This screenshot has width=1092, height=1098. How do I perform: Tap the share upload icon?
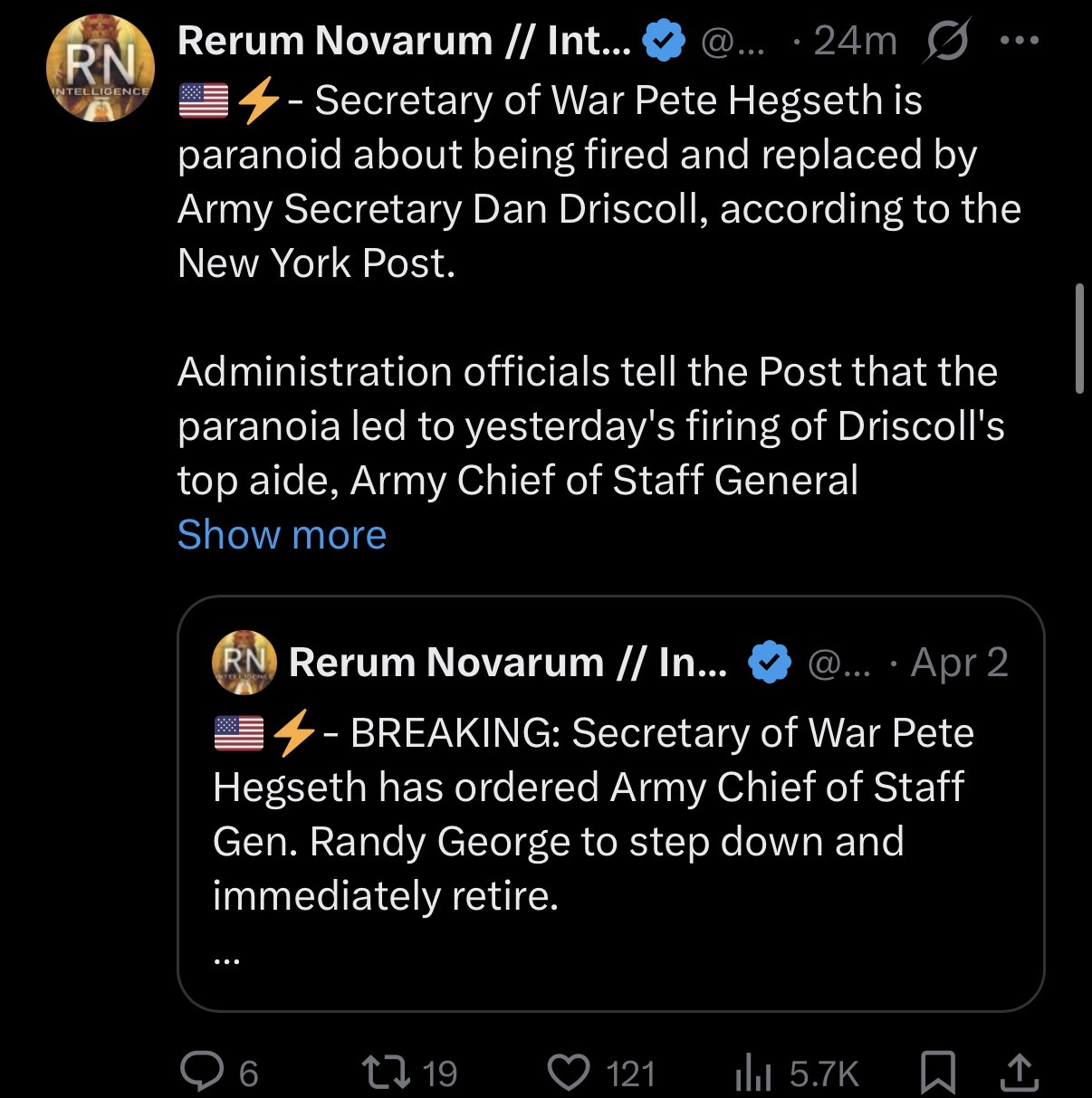(1018, 1072)
